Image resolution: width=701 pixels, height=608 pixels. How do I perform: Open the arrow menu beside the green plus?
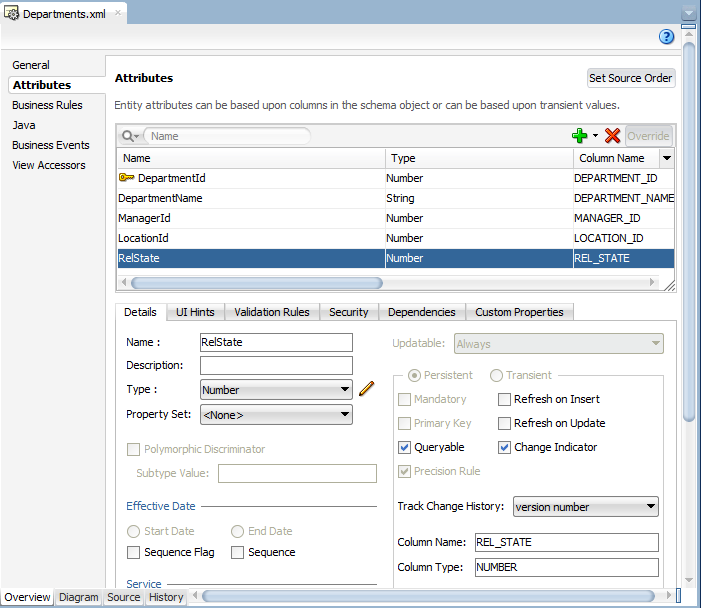pos(595,135)
